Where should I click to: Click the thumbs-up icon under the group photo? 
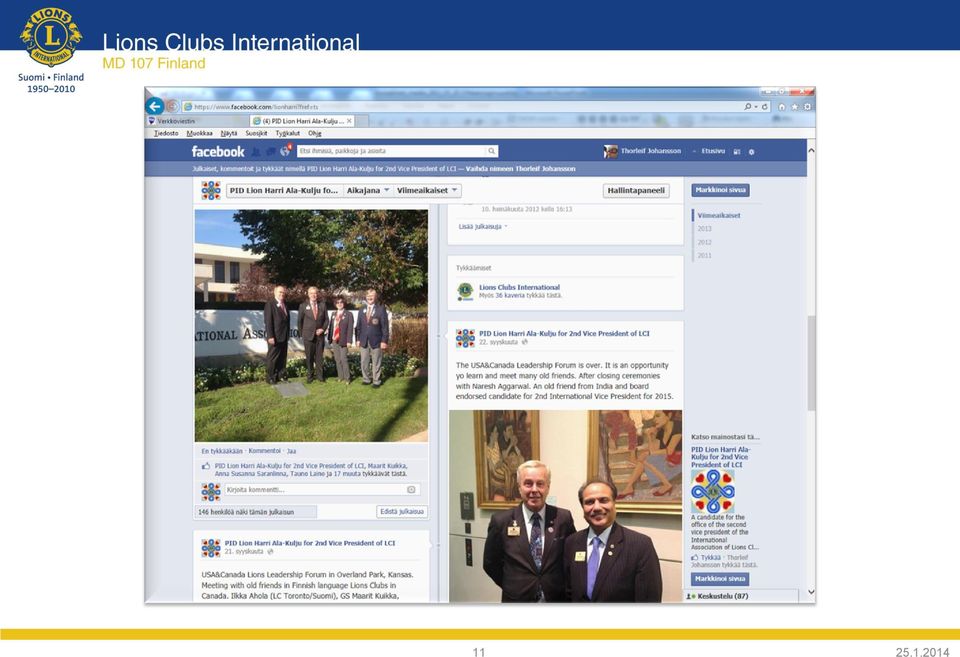(206, 466)
